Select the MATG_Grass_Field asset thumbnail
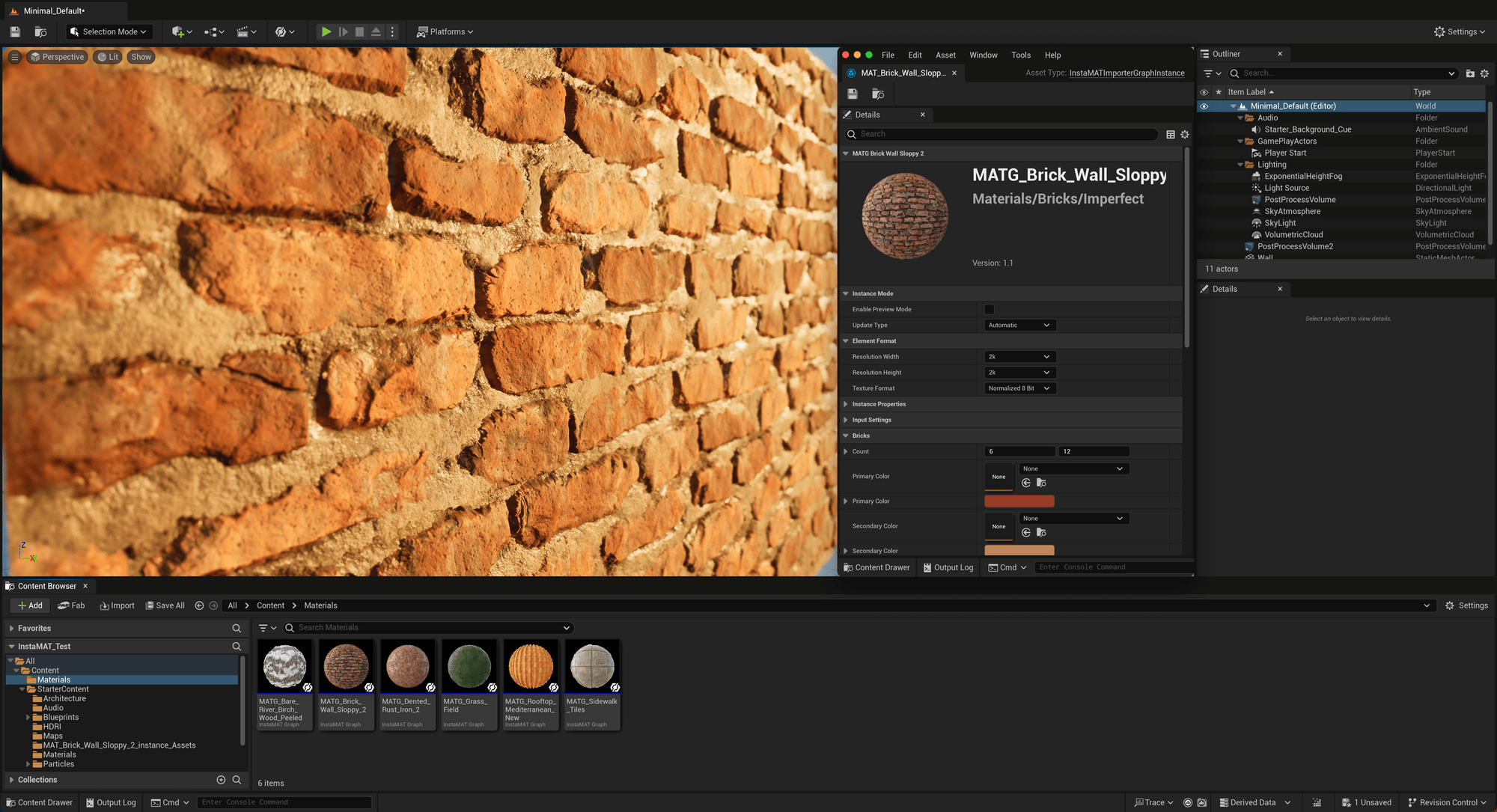This screenshot has width=1497, height=812. pyautogui.click(x=469, y=665)
